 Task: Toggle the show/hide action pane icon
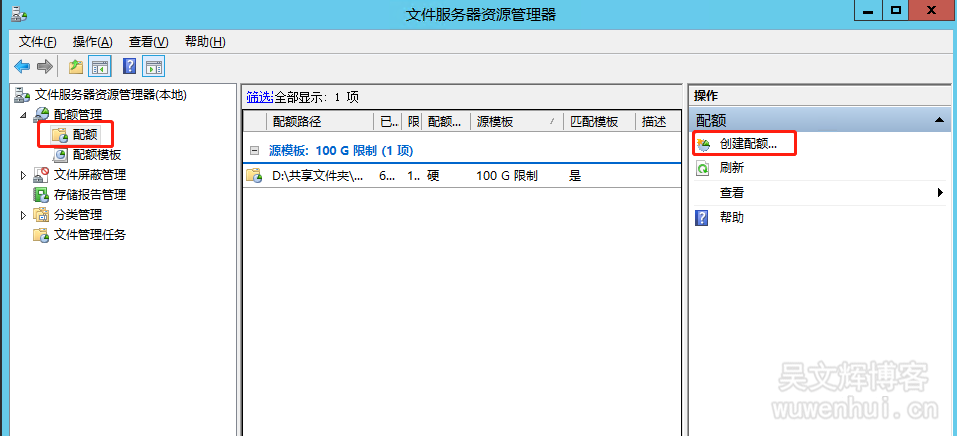(x=153, y=67)
